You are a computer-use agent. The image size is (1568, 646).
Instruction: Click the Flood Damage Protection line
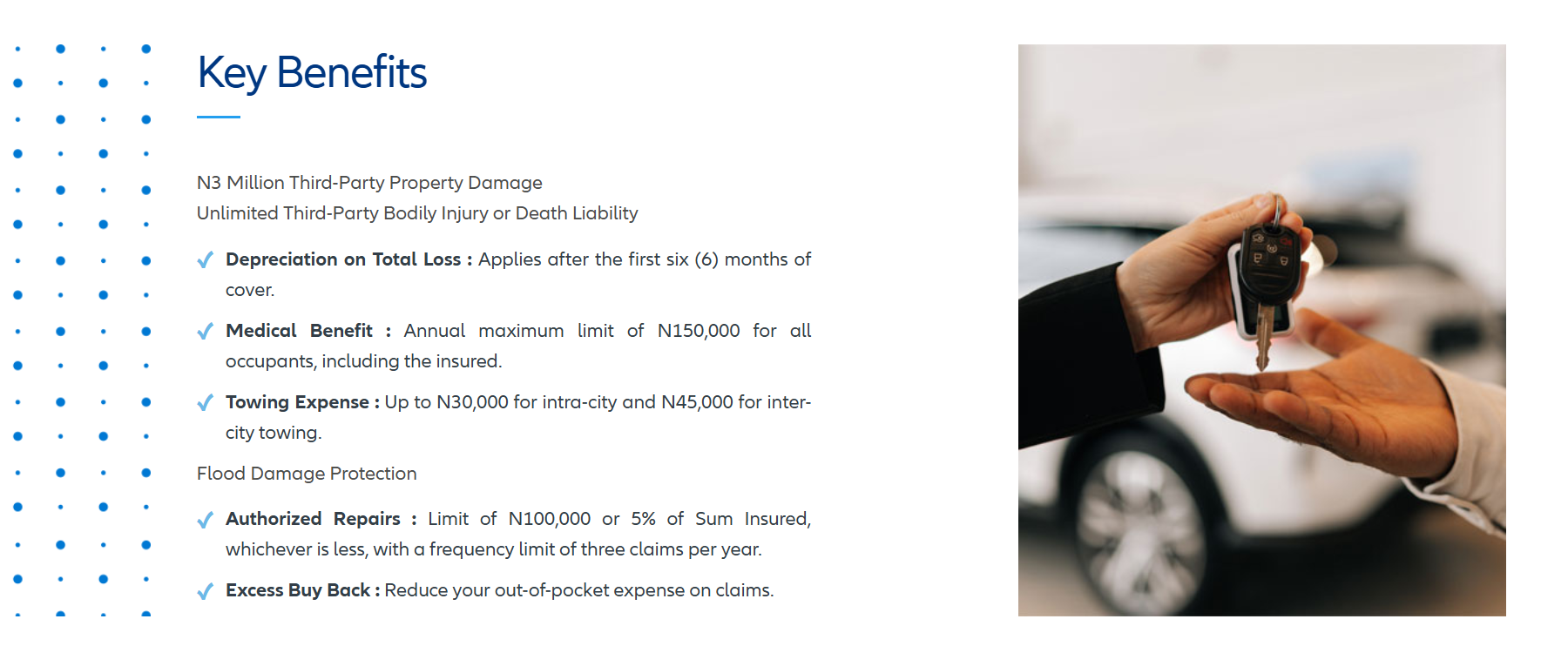click(307, 474)
